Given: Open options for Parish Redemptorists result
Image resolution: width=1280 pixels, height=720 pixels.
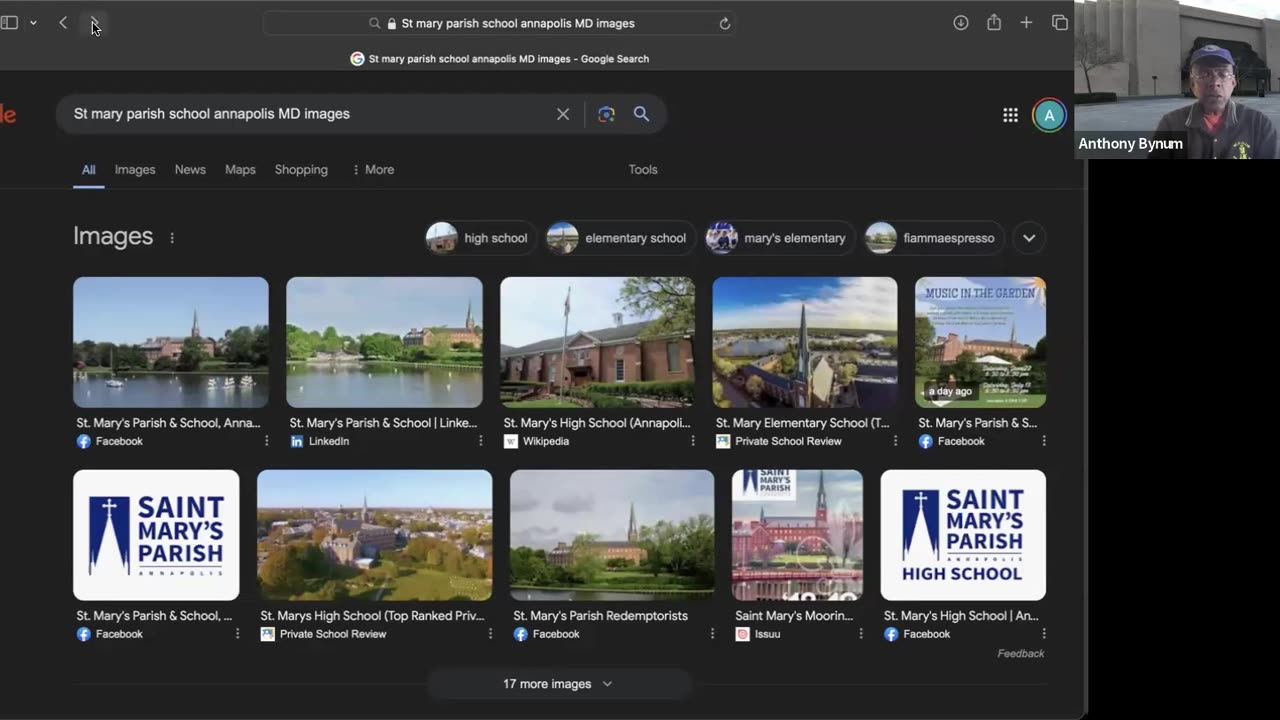Looking at the screenshot, I should (x=712, y=634).
